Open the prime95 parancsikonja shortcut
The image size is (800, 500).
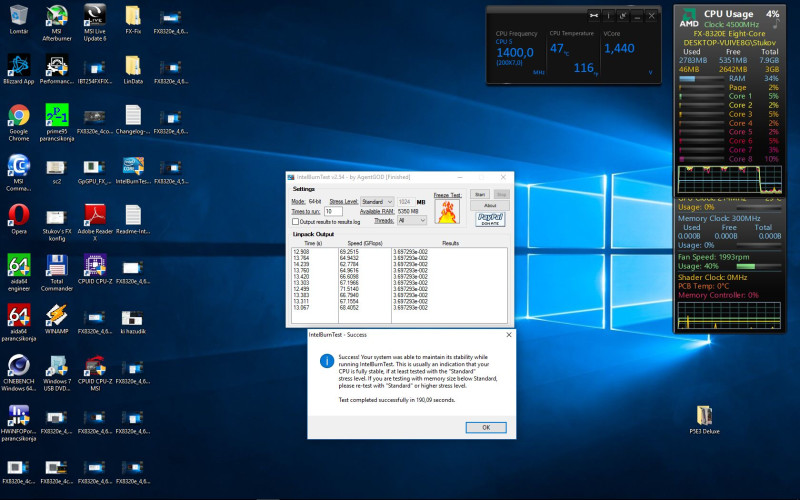pos(57,115)
